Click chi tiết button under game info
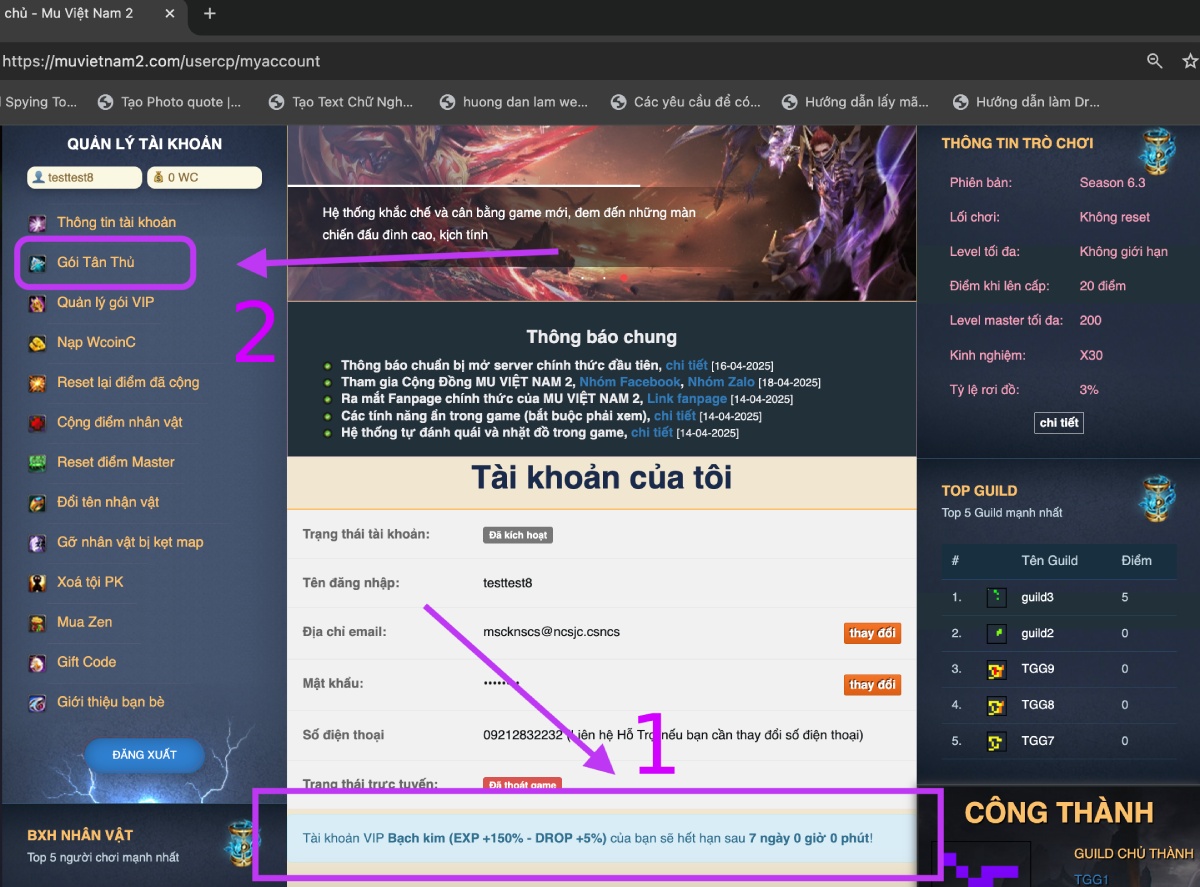 [x=1058, y=423]
